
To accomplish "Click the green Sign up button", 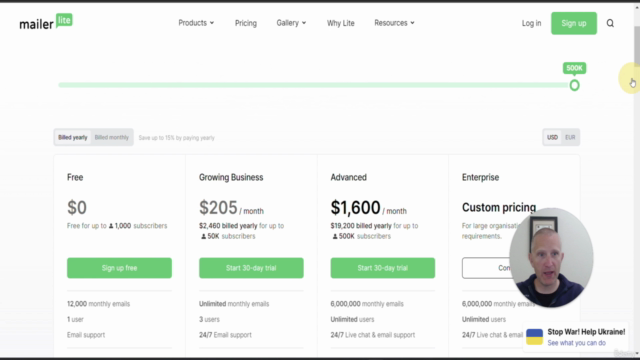I will pyautogui.click(x=574, y=23).
